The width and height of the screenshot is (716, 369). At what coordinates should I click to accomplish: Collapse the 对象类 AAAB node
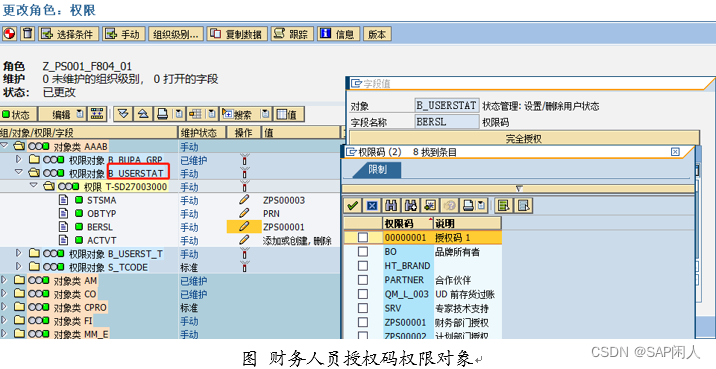5,146
